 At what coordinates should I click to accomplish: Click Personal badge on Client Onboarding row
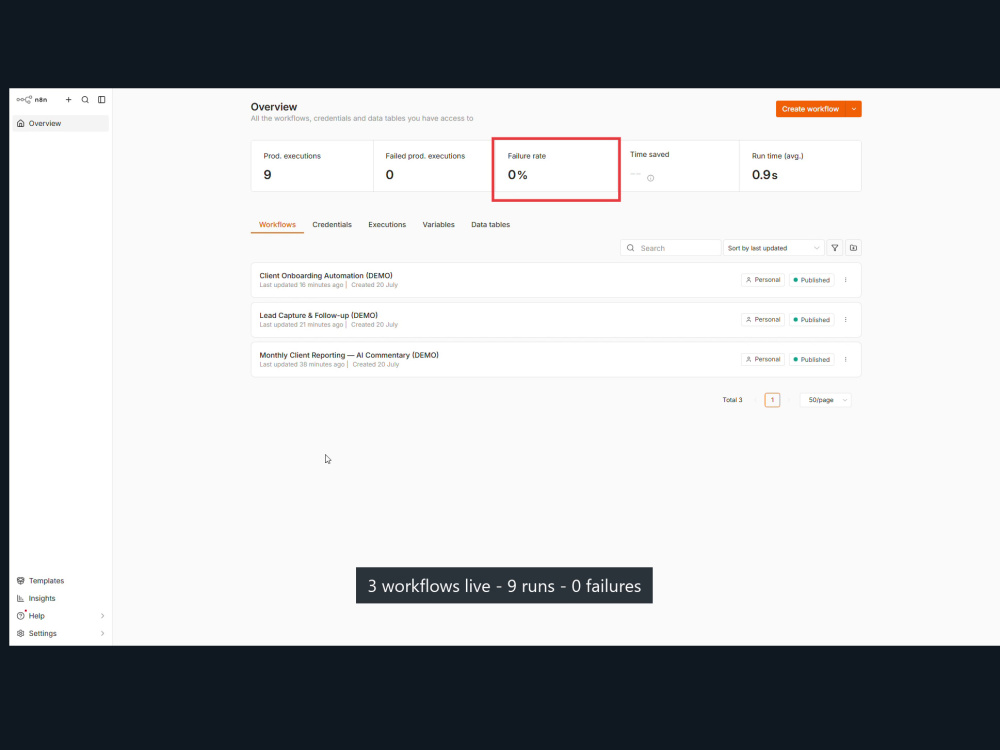coord(763,280)
